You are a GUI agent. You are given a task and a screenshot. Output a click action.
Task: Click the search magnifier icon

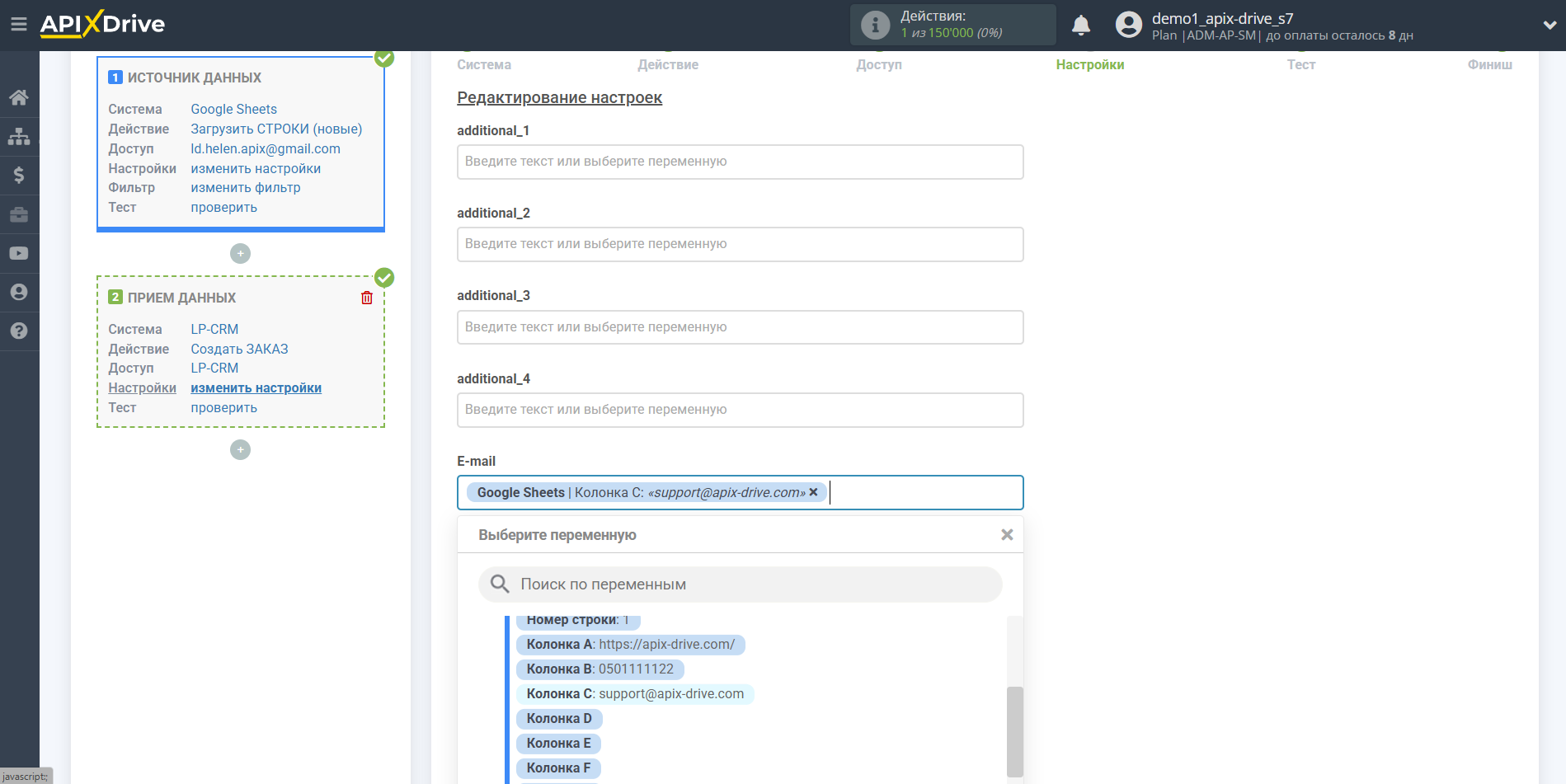(x=500, y=584)
